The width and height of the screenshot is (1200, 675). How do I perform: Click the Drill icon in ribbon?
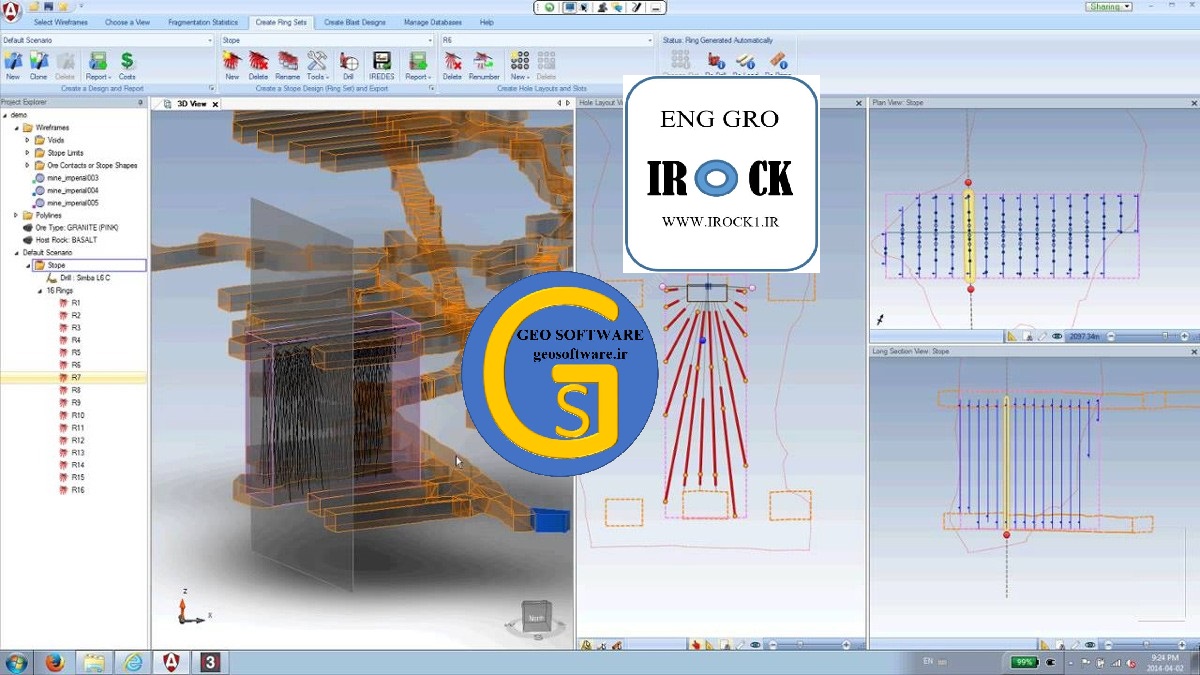[348, 64]
